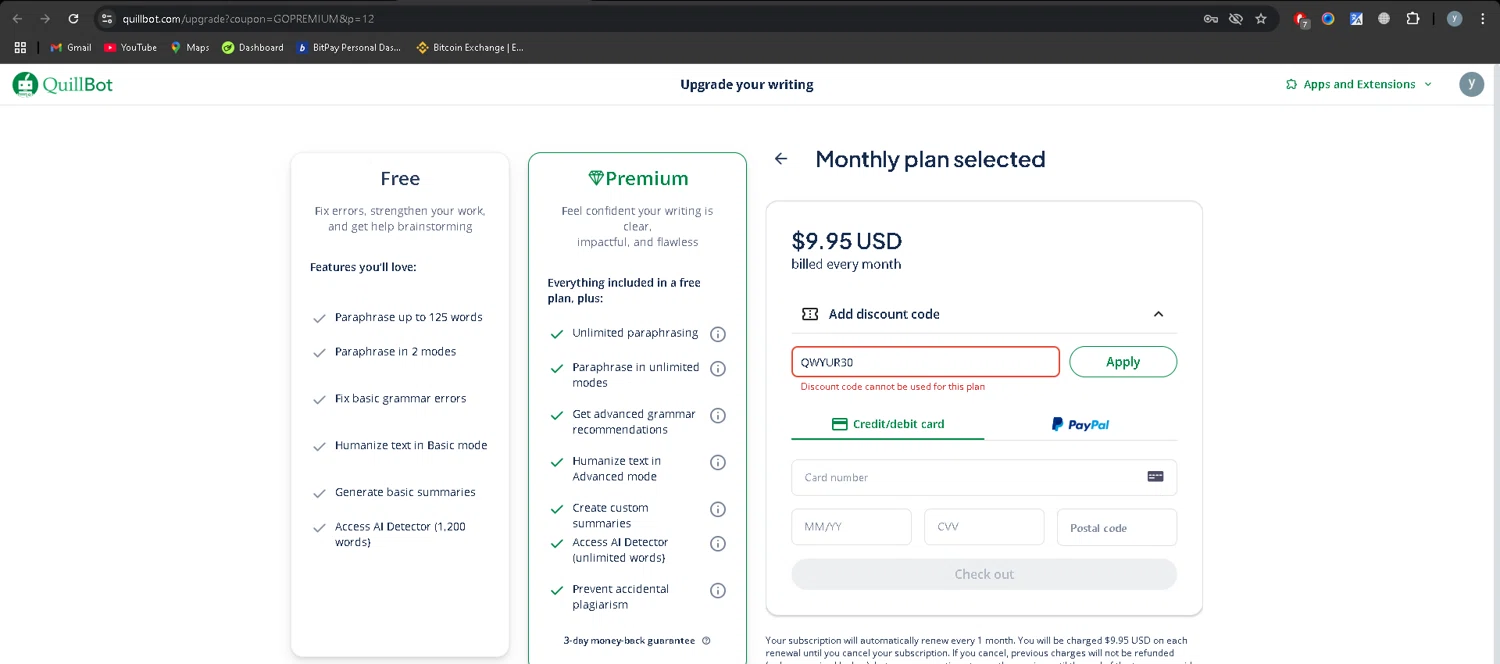1500x664 pixels.
Task: Click the crossed-eye icon in address bar
Action: 1236,18
